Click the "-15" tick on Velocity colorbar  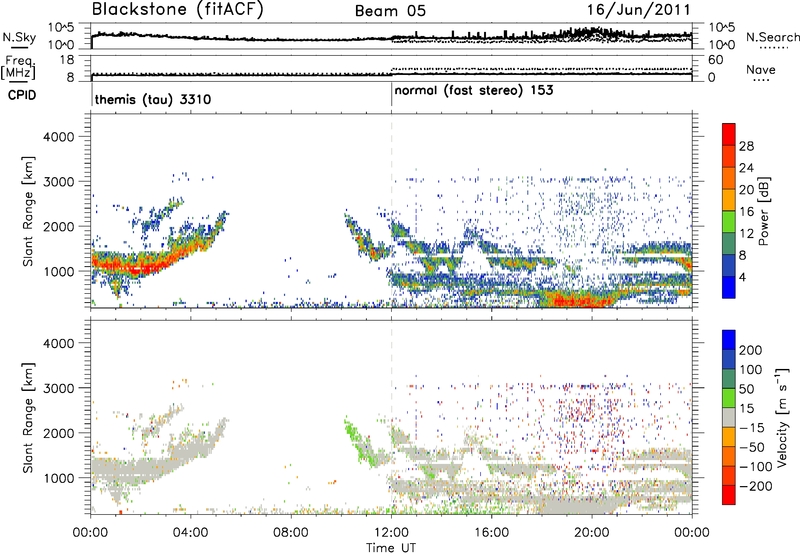(x=752, y=427)
